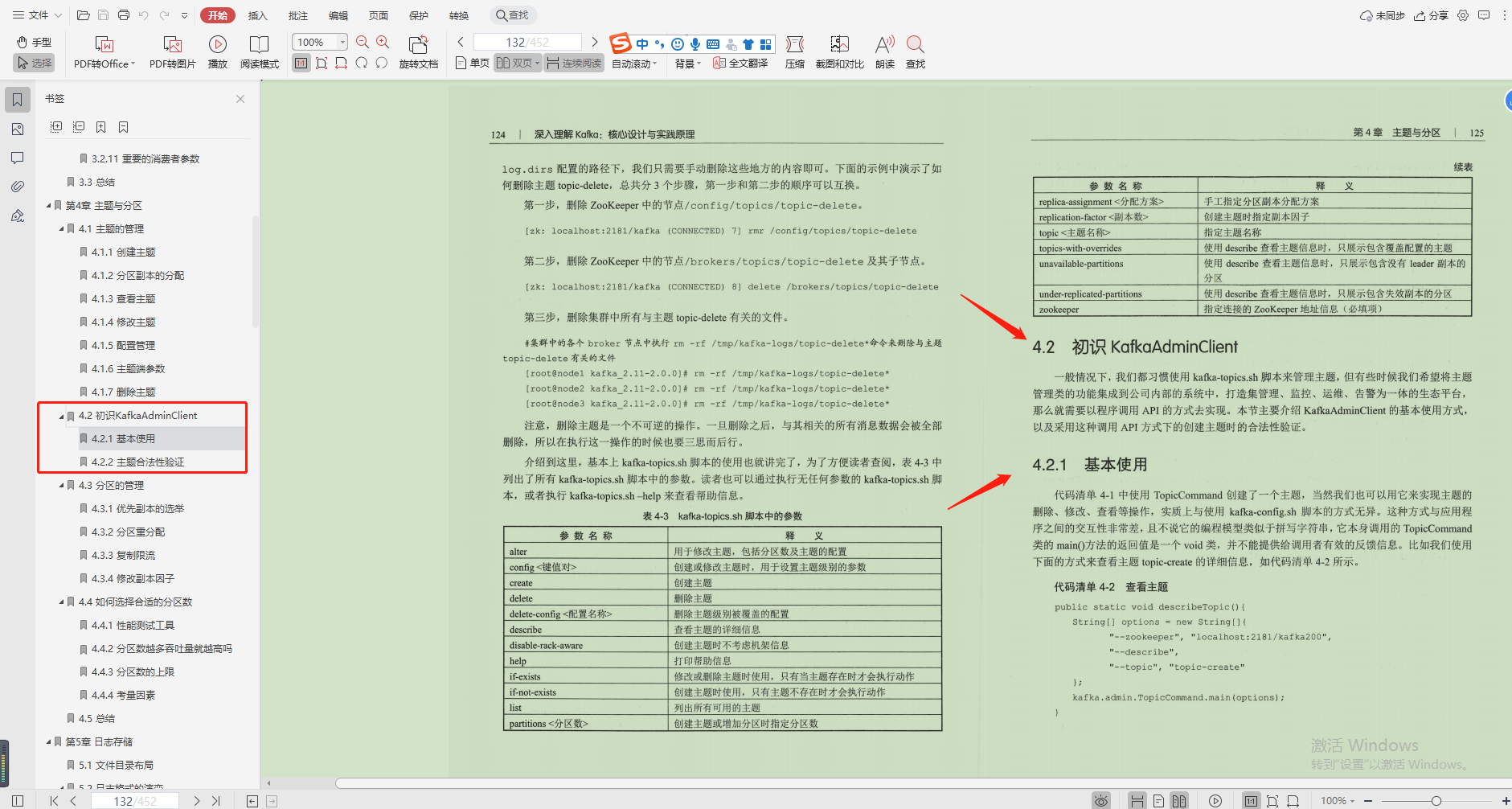Screen dimensions: 1512x809
Task: Adjust the status bar zoom slider
Action: pyautogui.click(x=1436, y=801)
